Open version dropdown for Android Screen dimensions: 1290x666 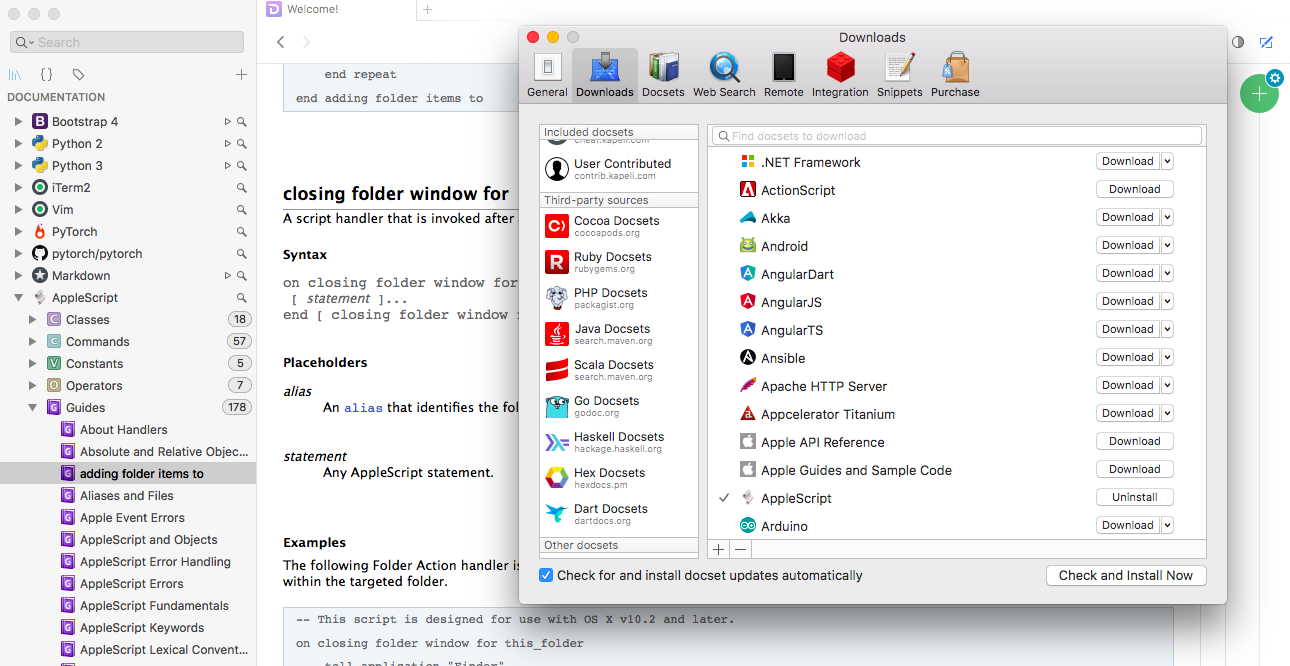(x=1167, y=245)
